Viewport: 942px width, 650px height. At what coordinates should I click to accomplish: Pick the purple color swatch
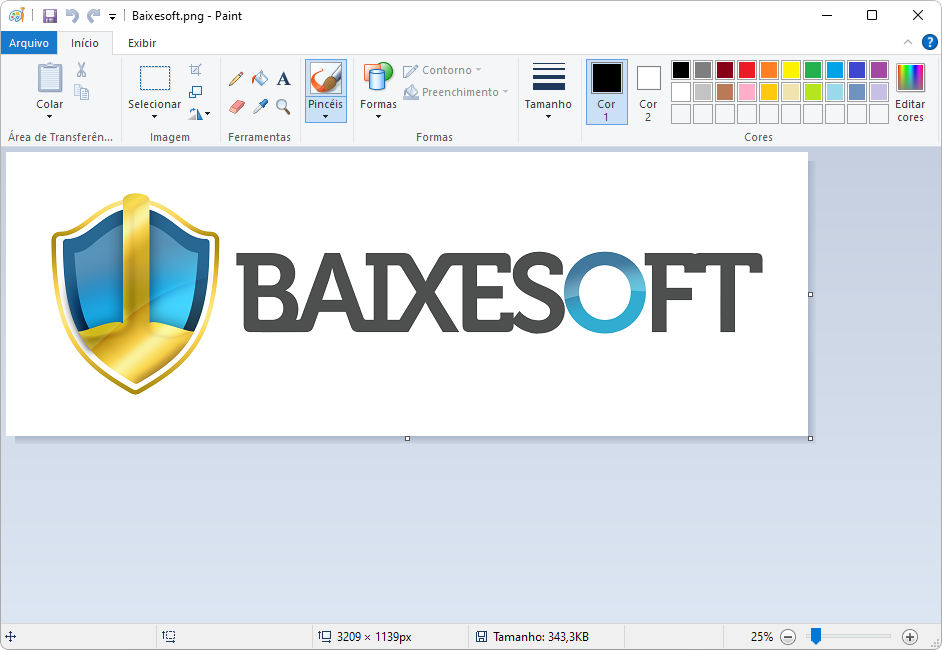[x=879, y=70]
